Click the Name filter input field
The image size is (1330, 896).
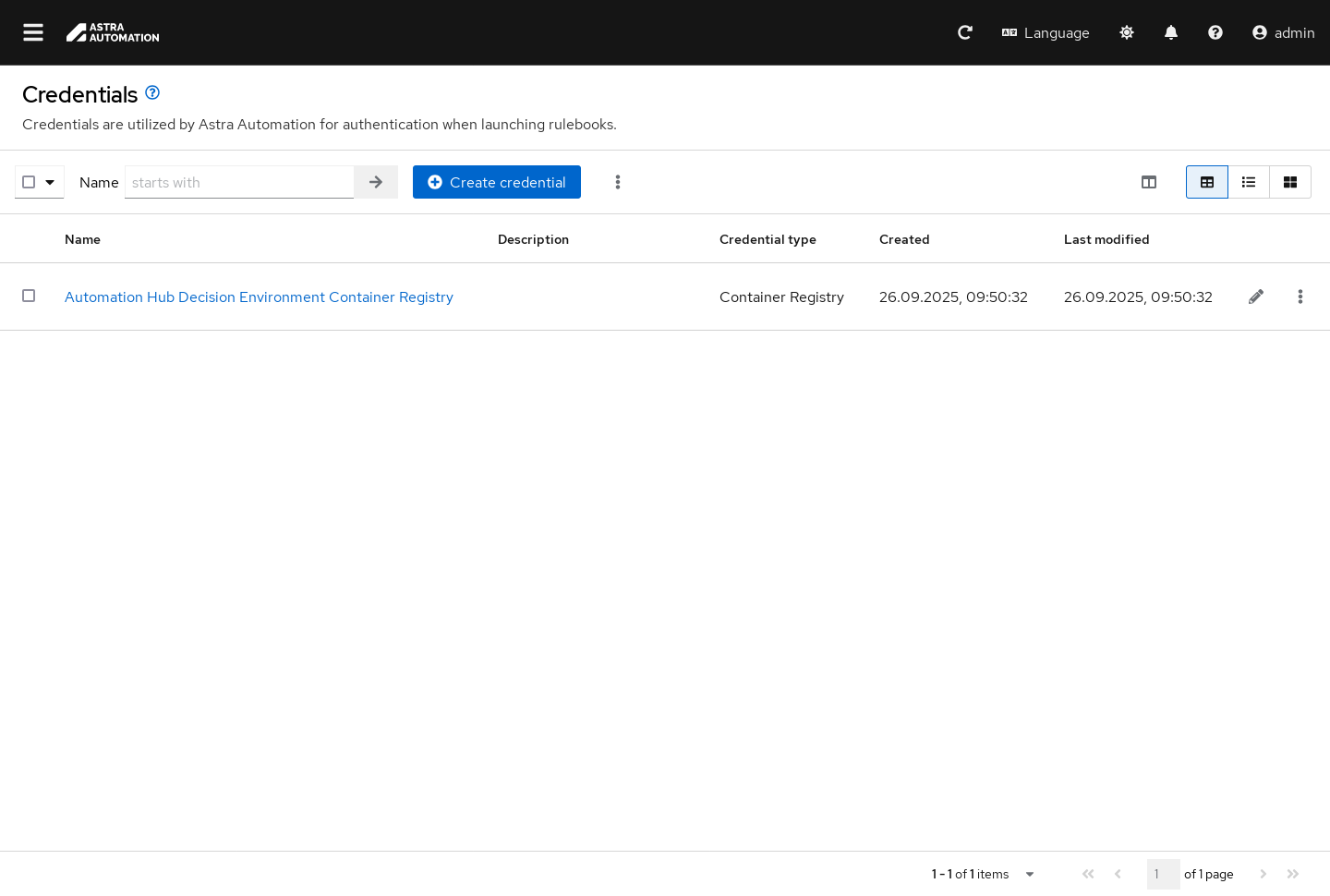[239, 182]
